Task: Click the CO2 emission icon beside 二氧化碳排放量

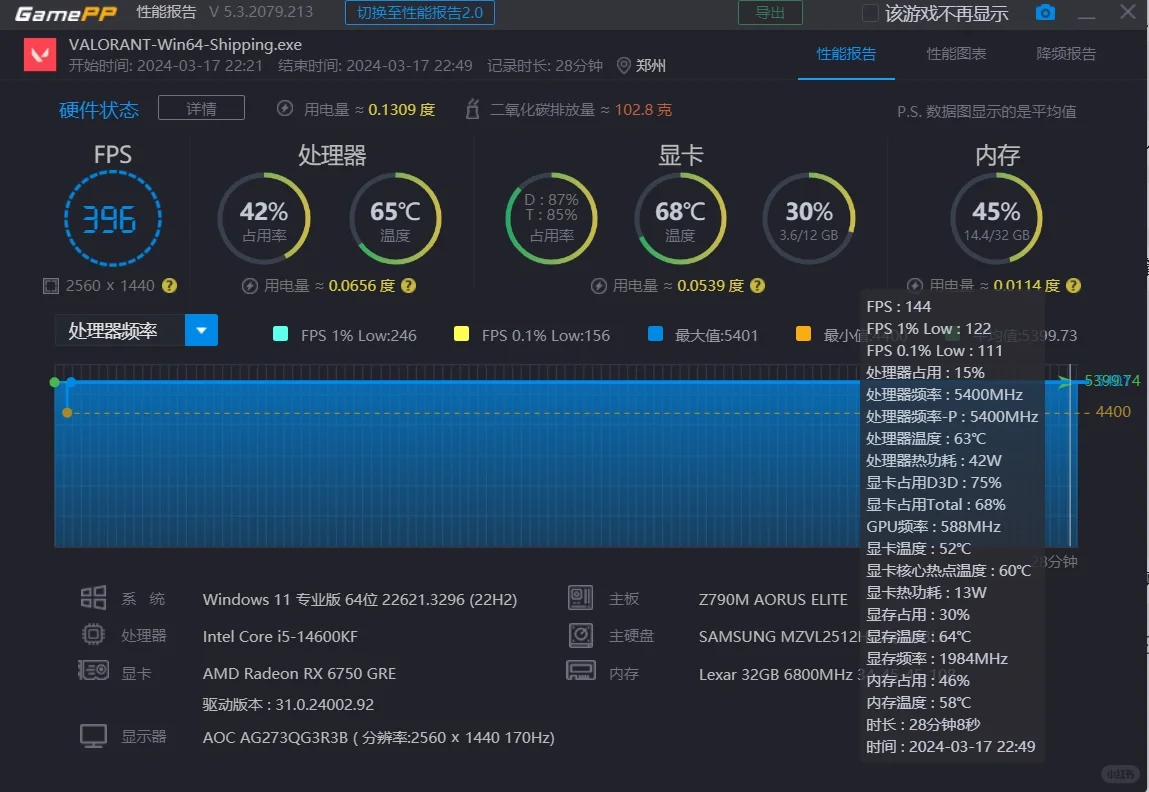Action: pyautogui.click(x=473, y=109)
